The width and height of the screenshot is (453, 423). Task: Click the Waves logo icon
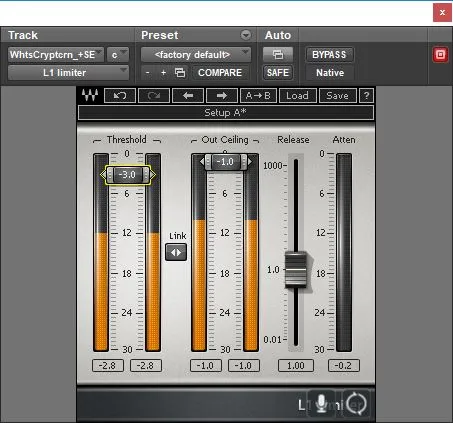(x=90, y=95)
